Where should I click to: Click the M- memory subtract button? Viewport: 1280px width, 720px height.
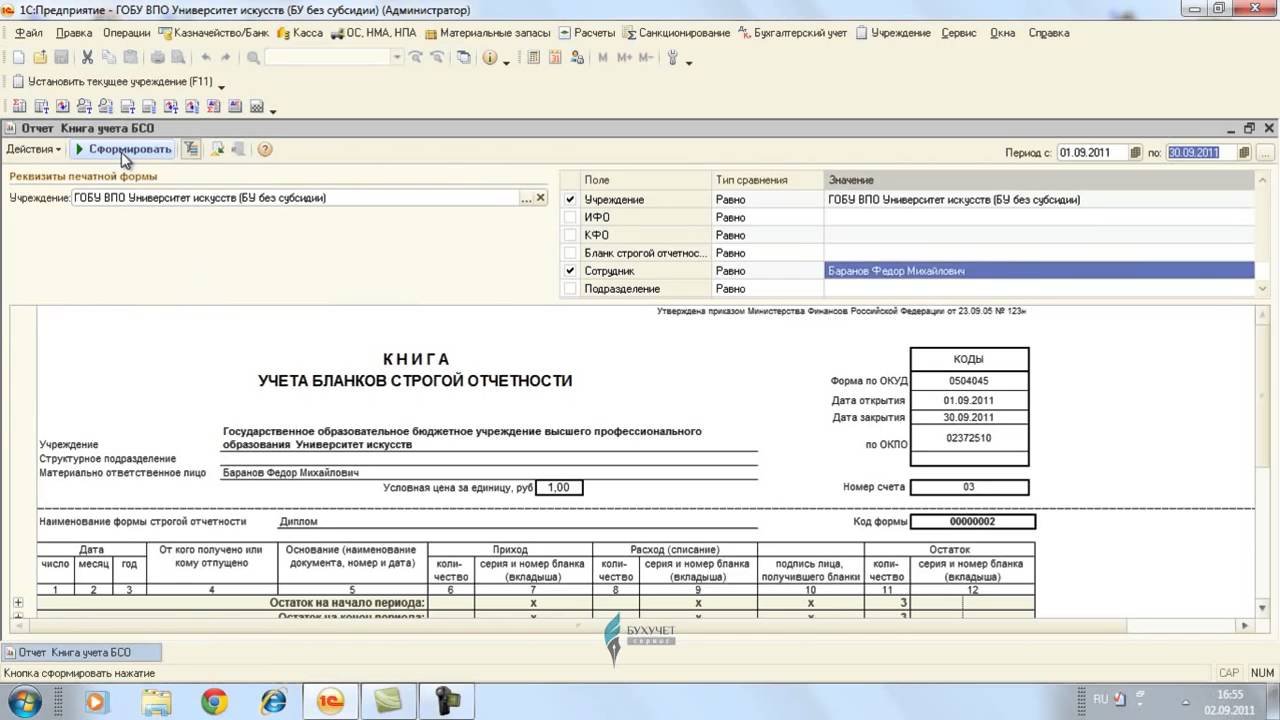click(646, 58)
